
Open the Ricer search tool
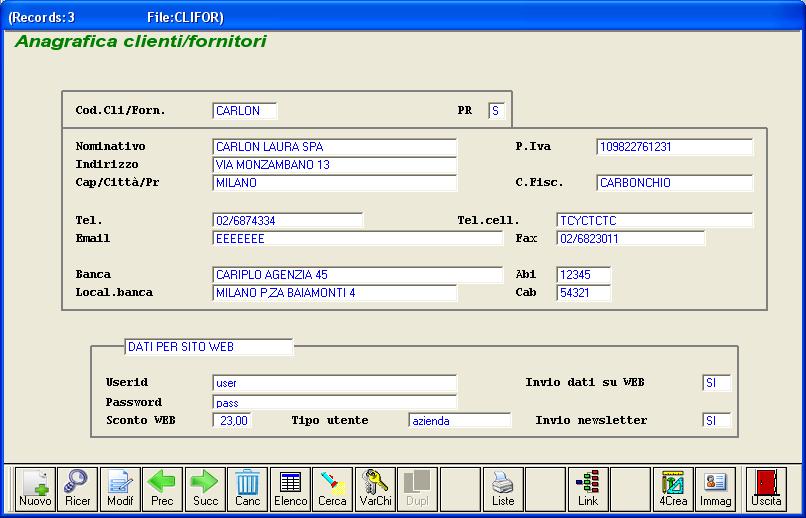78,489
